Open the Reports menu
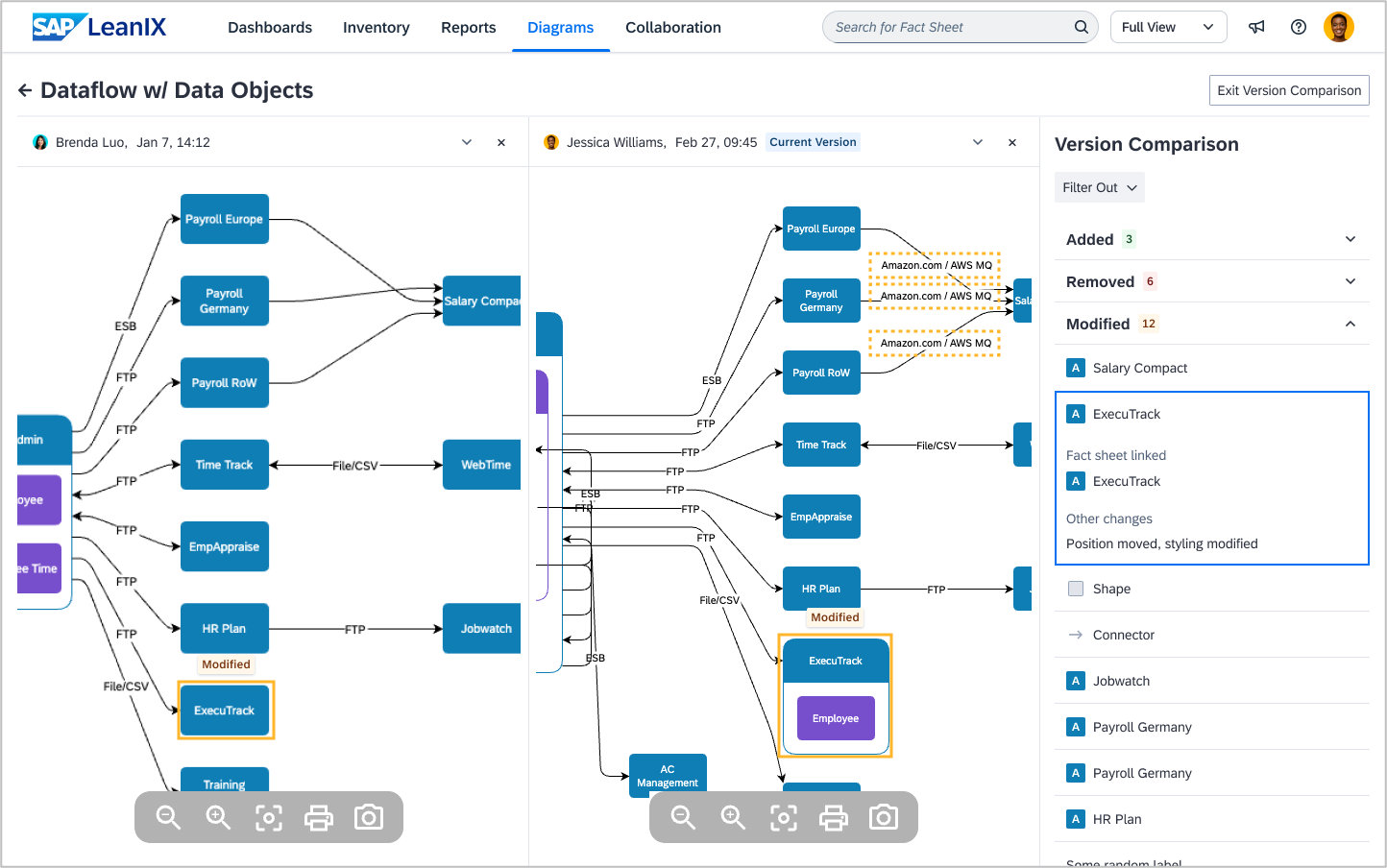Screen dimensions: 1387x868 point(469,27)
